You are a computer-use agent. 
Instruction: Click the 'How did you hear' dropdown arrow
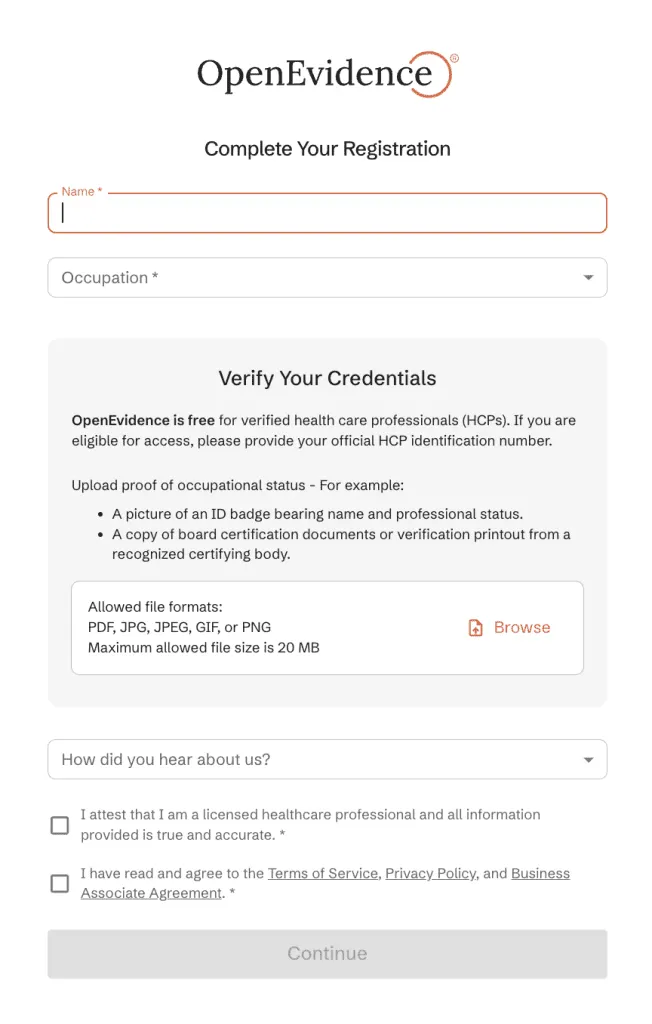click(588, 760)
